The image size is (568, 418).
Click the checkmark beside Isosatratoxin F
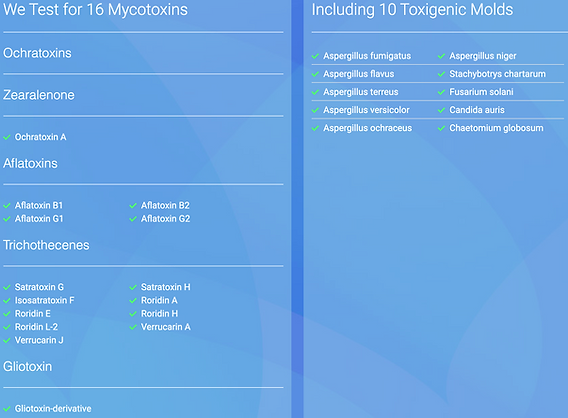(7, 301)
